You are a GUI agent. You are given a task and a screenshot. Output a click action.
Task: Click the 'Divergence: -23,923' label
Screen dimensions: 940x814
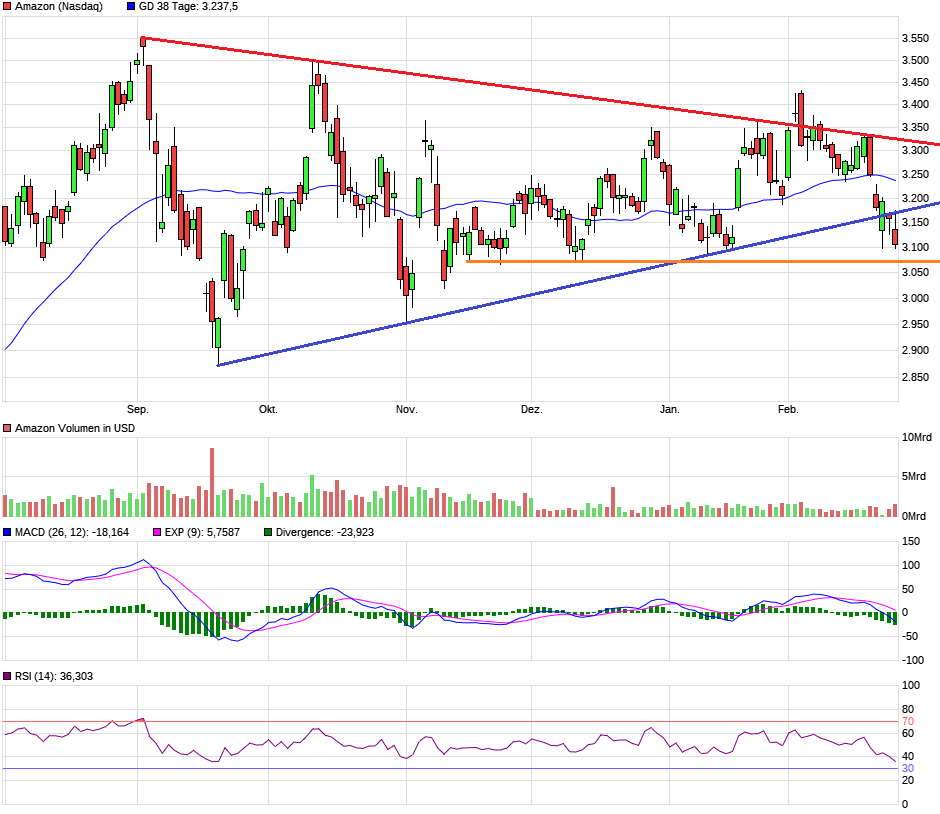point(325,532)
